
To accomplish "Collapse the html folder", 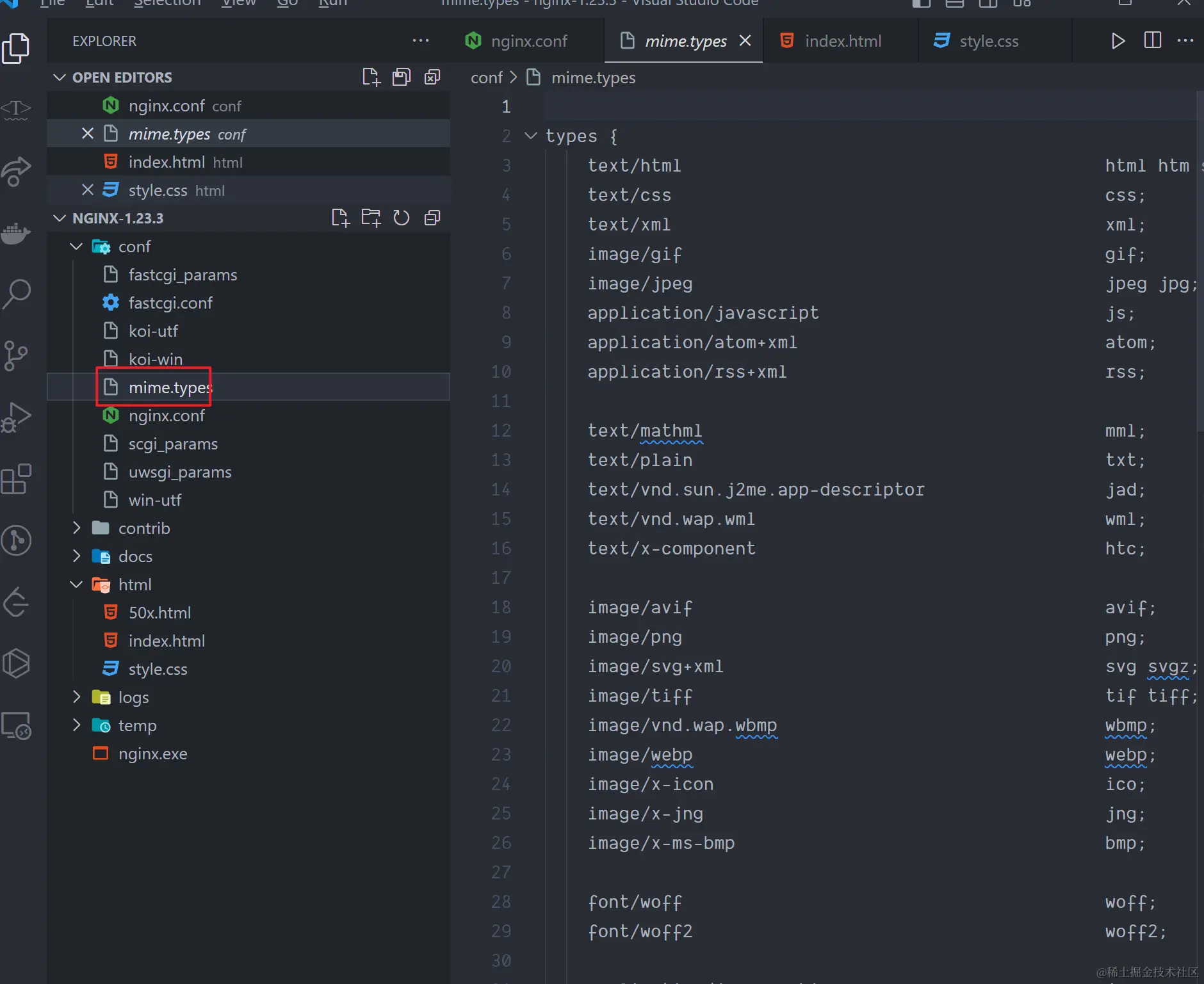I will 76,584.
